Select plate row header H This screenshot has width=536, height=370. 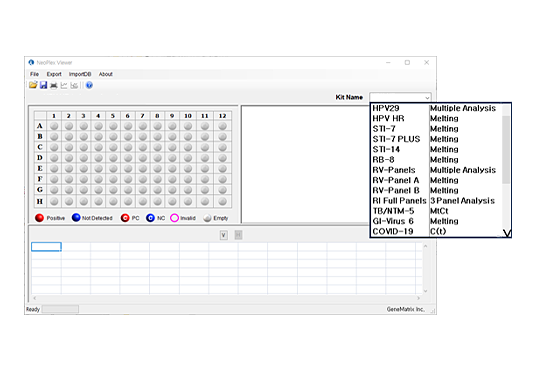40,201
